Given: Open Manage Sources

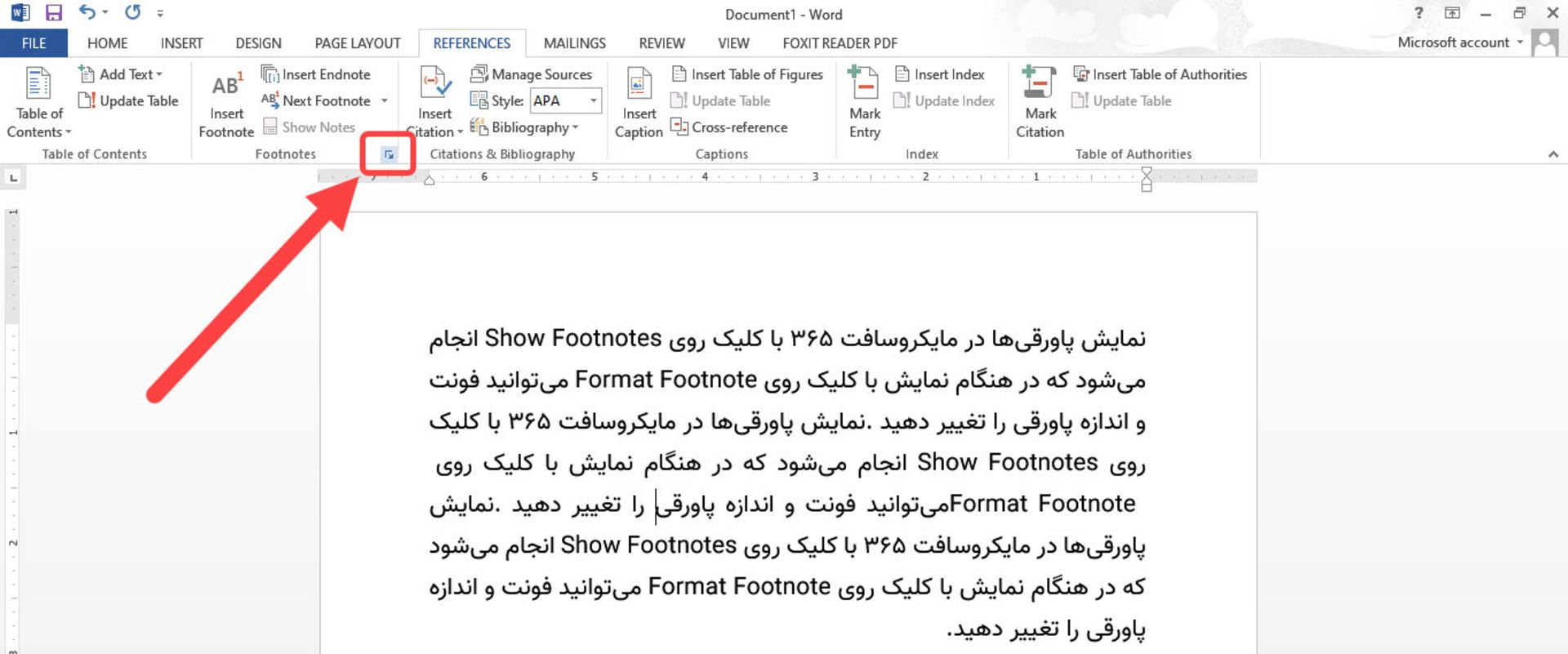Looking at the screenshot, I should pos(532,74).
